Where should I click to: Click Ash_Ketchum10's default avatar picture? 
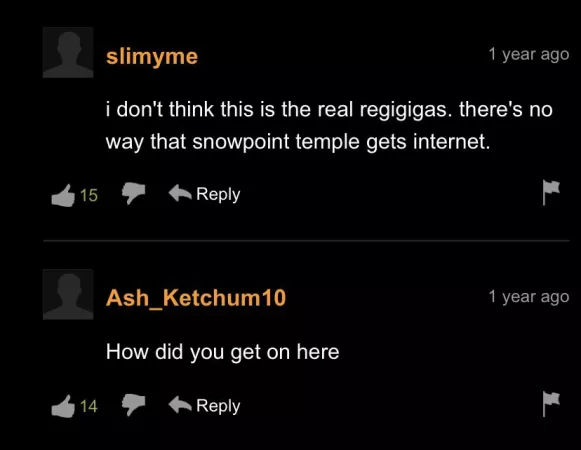(x=68, y=294)
